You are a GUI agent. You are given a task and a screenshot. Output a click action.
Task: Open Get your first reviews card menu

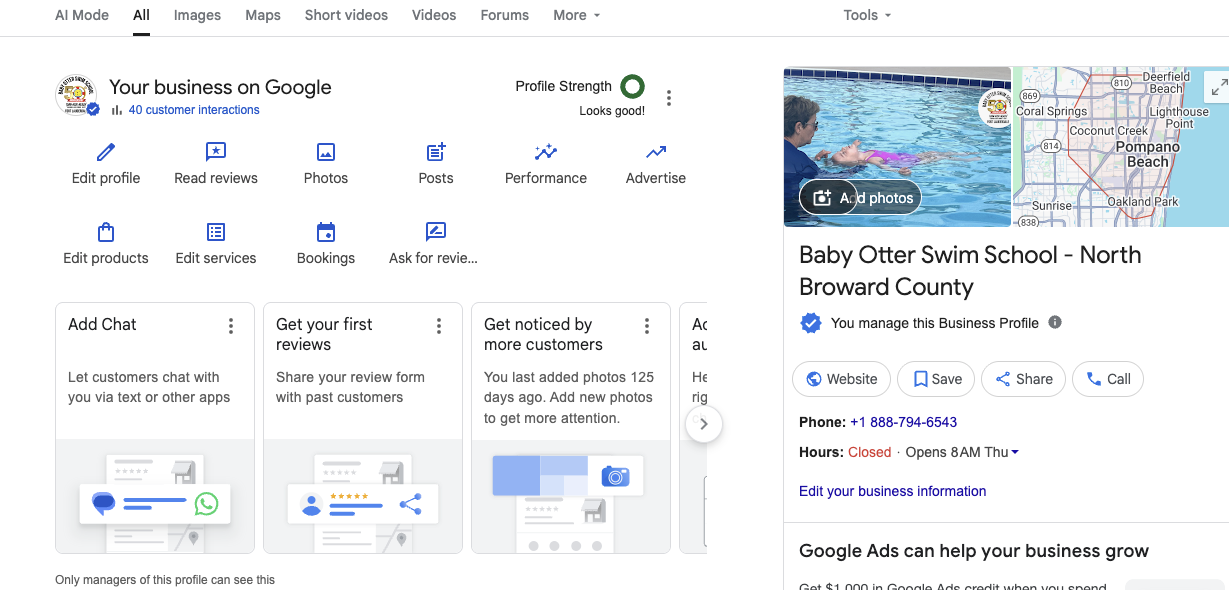coord(439,326)
